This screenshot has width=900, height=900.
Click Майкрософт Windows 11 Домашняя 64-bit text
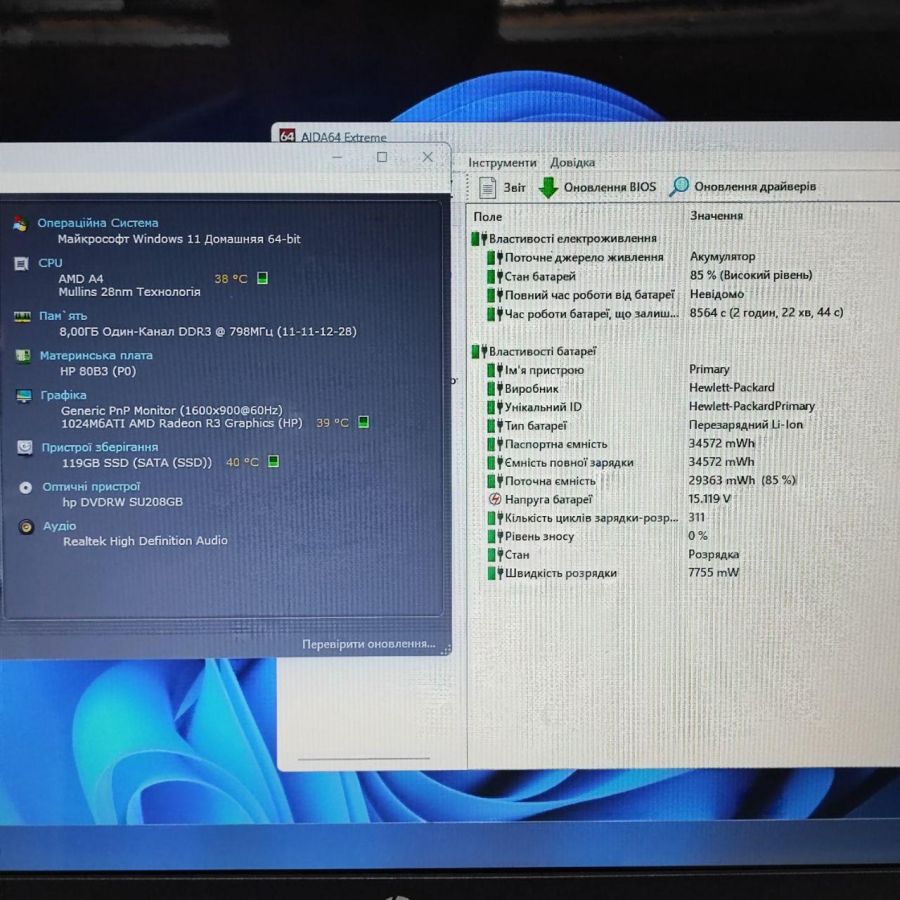click(179, 239)
